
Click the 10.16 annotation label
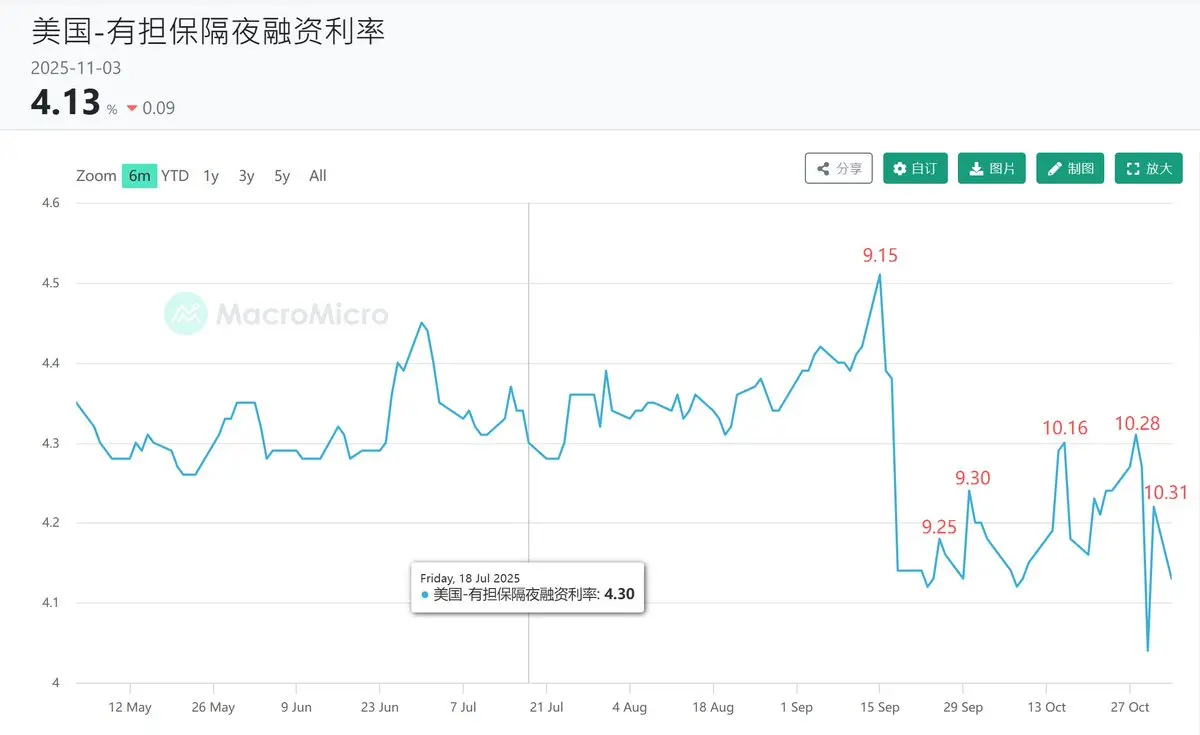(x=1064, y=428)
